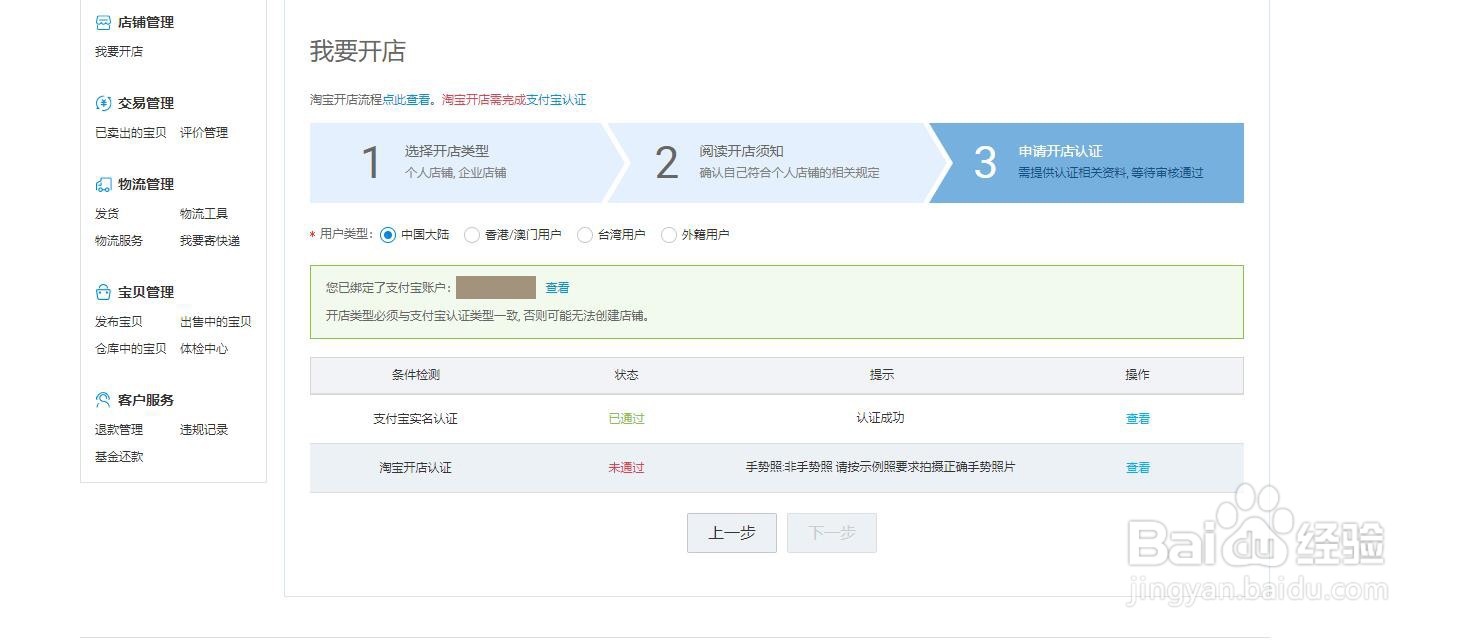
Task: Open 已卖出的宝贝 in sidebar
Action: (131, 132)
